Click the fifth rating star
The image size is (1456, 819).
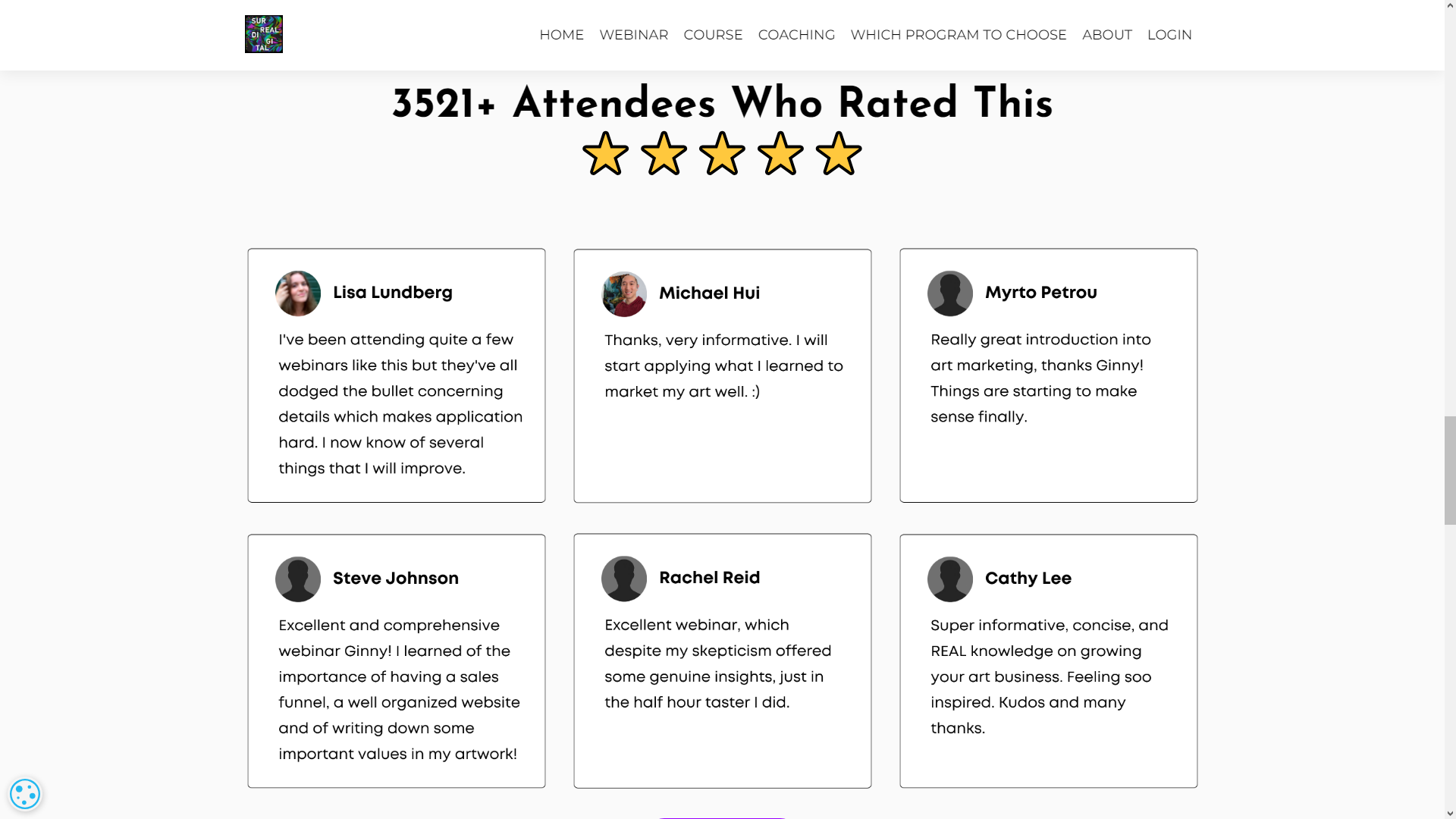(x=839, y=153)
